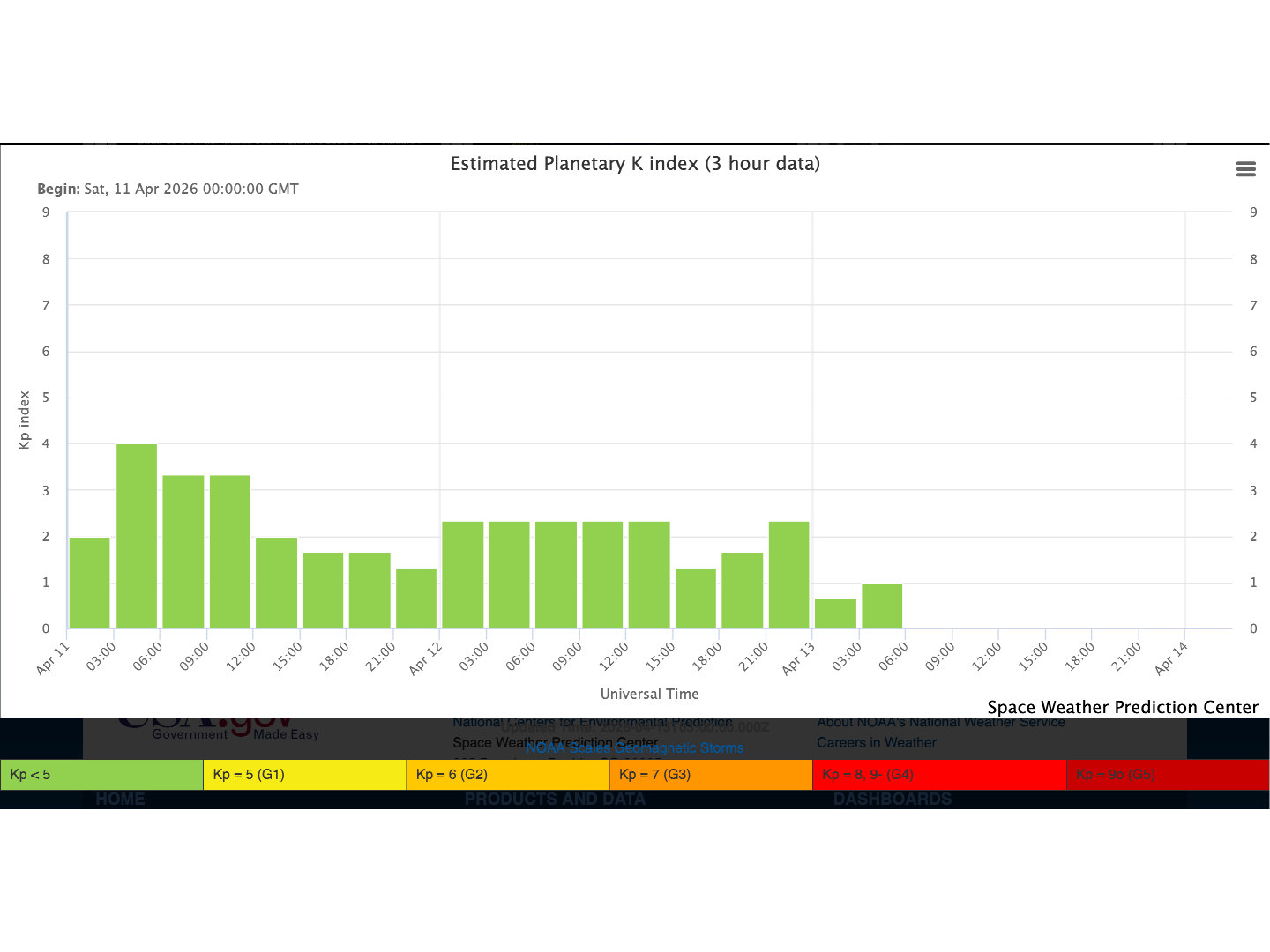Viewport: 1270px width, 952px height.
Task: Open the chart context menu hamburger icon
Action: coord(1245,169)
